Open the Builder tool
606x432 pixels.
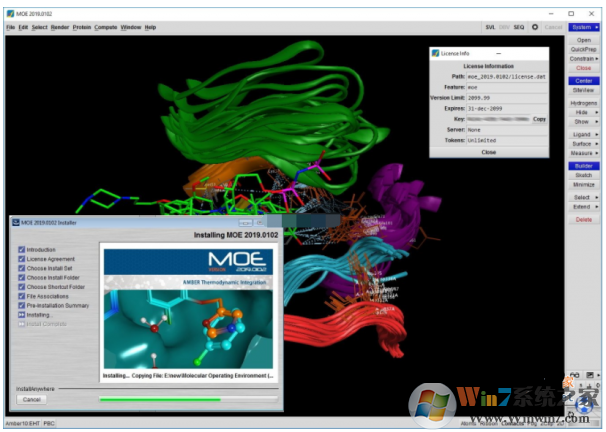click(584, 166)
